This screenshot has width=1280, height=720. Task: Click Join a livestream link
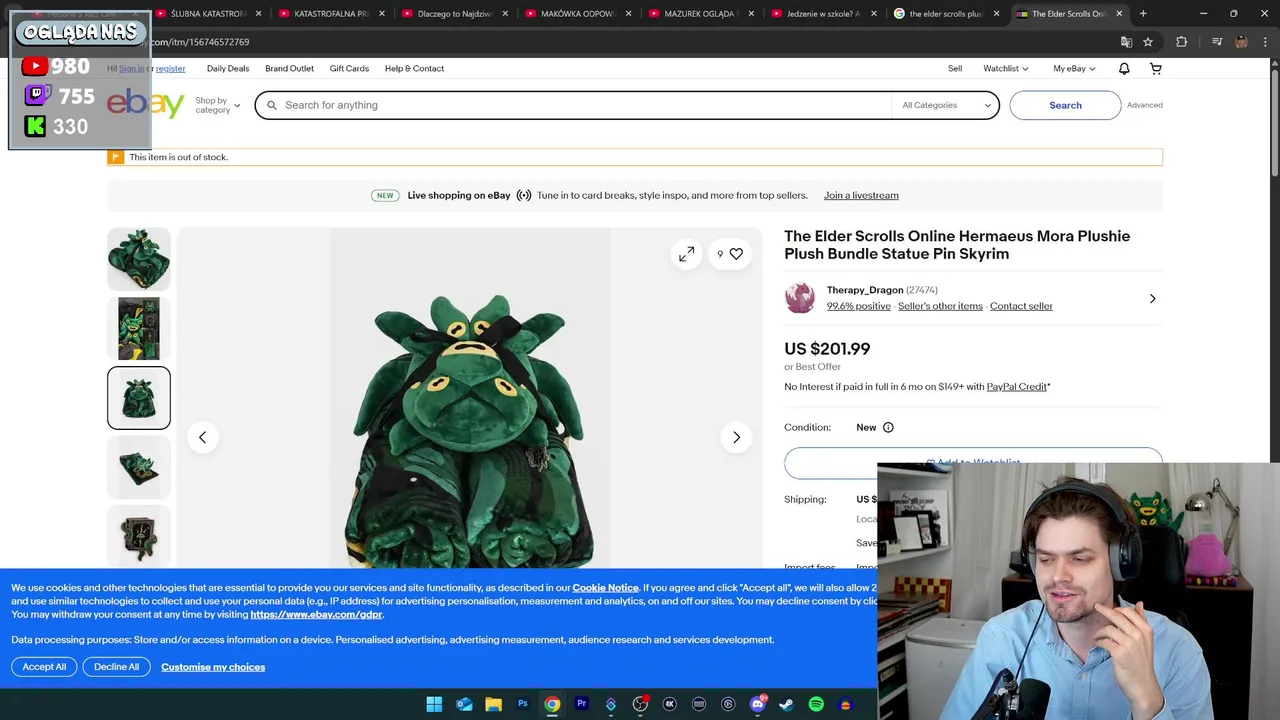(x=861, y=196)
